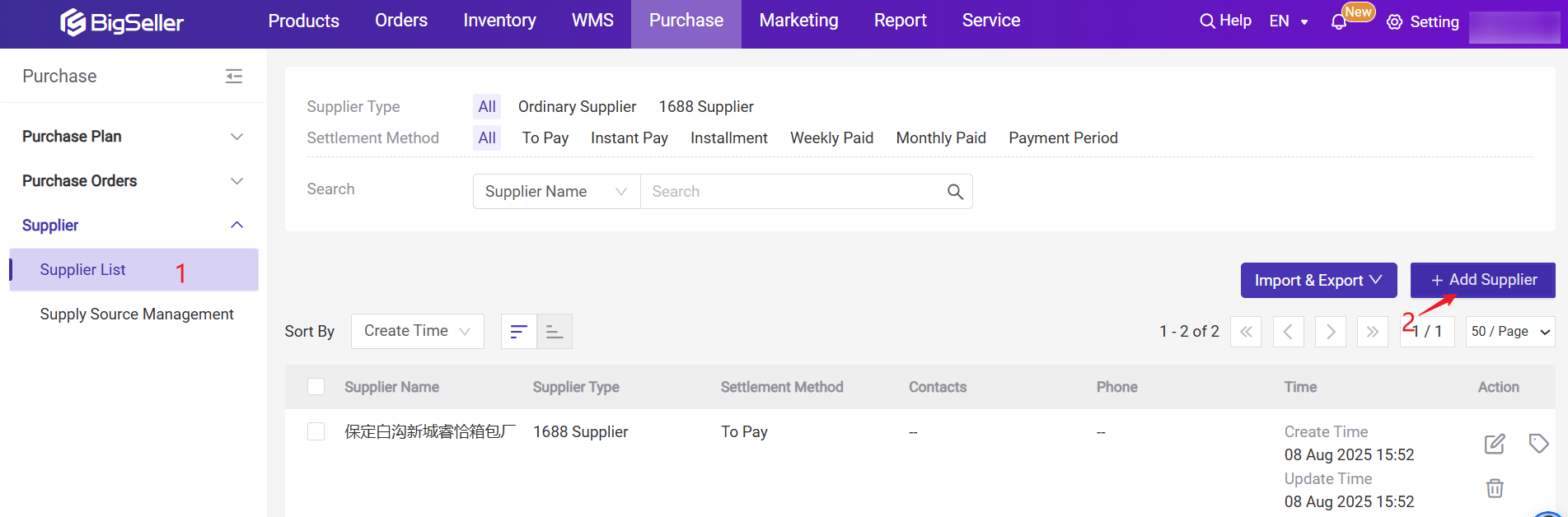Image resolution: width=1568 pixels, height=517 pixels.
Task: Open Supply Source Management menu item
Action: pyautogui.click(x=137, y=314)
